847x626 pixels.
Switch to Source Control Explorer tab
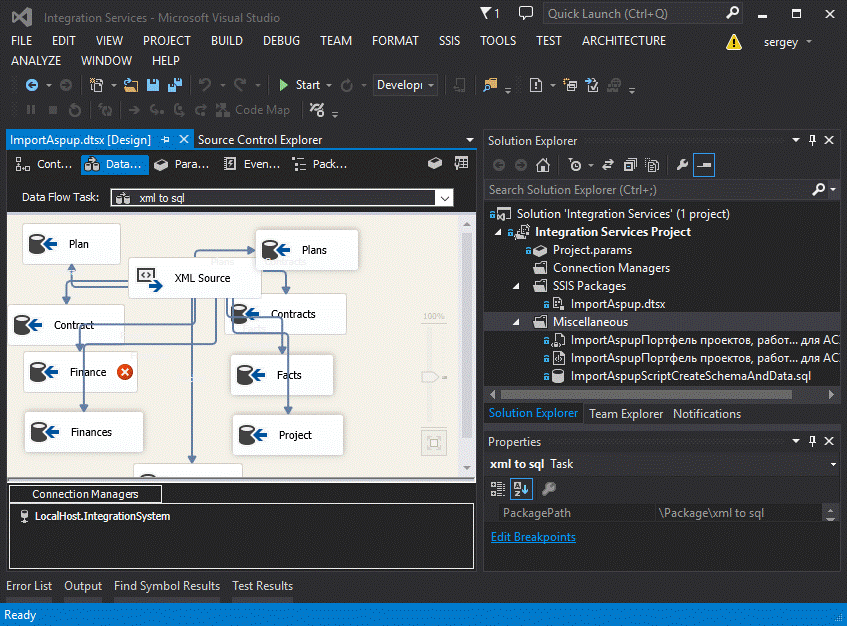260,140
